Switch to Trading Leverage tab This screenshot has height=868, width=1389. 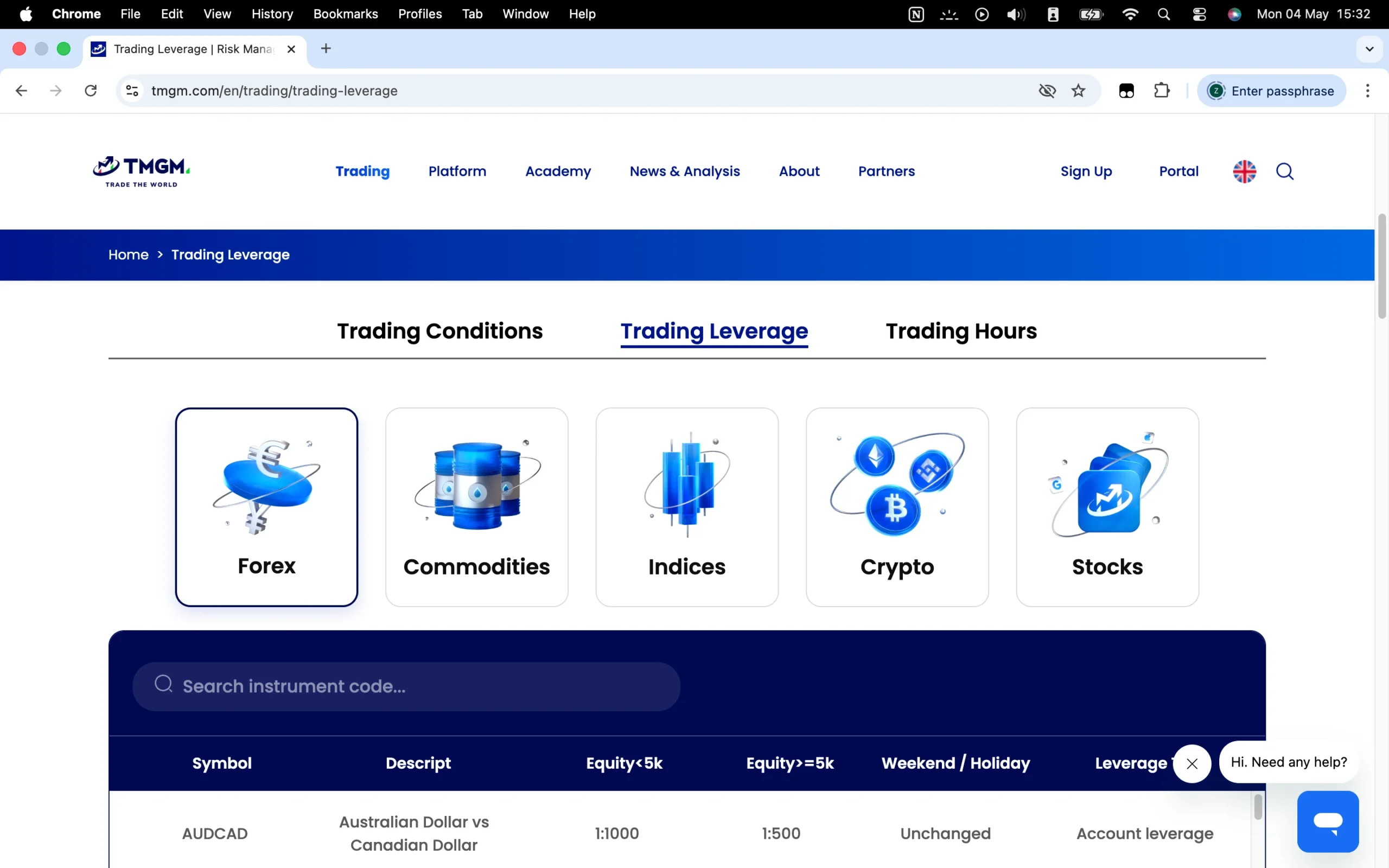tap(714, 331)
